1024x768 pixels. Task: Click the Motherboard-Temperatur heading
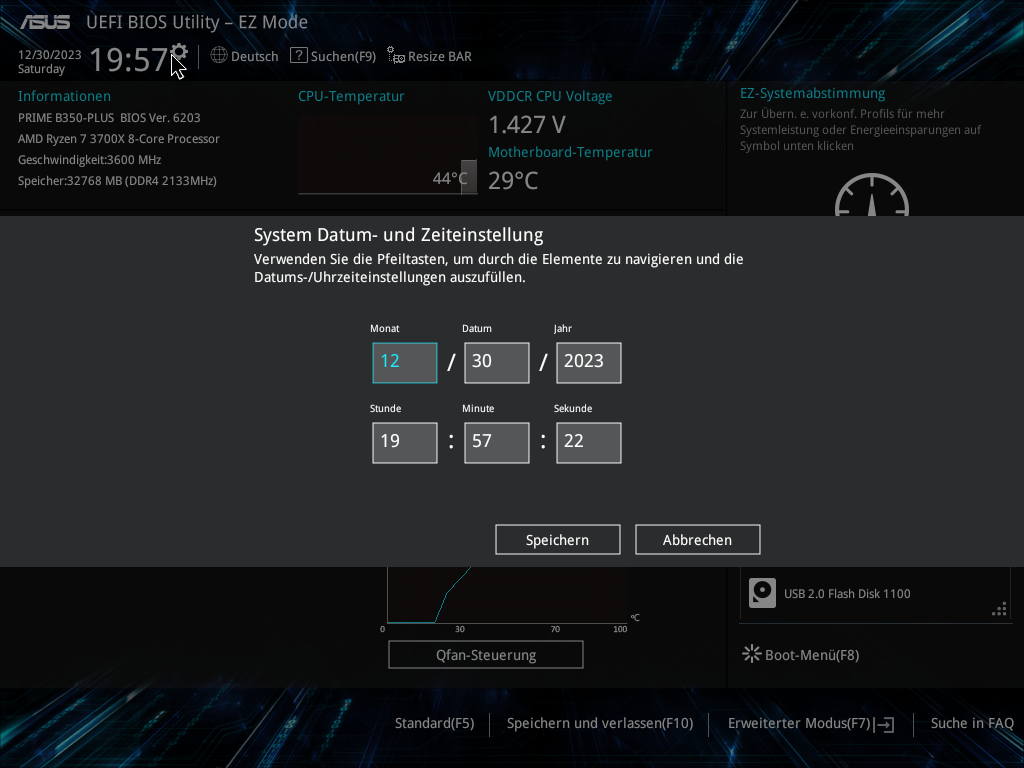pyautogui.click(x=570, y=152)
